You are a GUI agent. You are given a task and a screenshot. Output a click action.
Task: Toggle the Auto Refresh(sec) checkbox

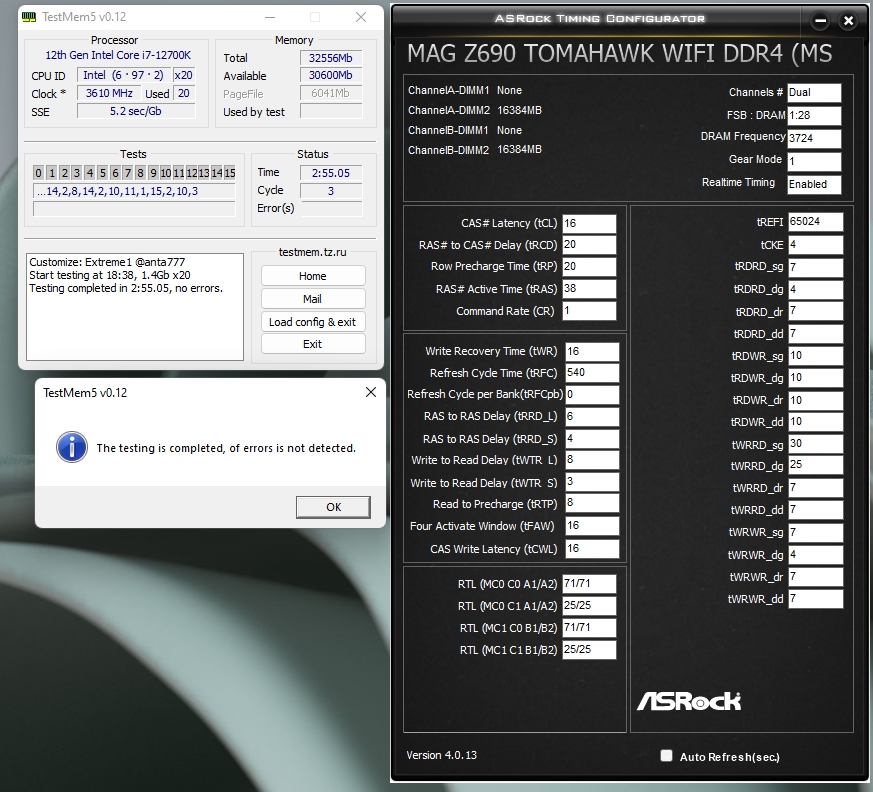(x=666, y=755)
